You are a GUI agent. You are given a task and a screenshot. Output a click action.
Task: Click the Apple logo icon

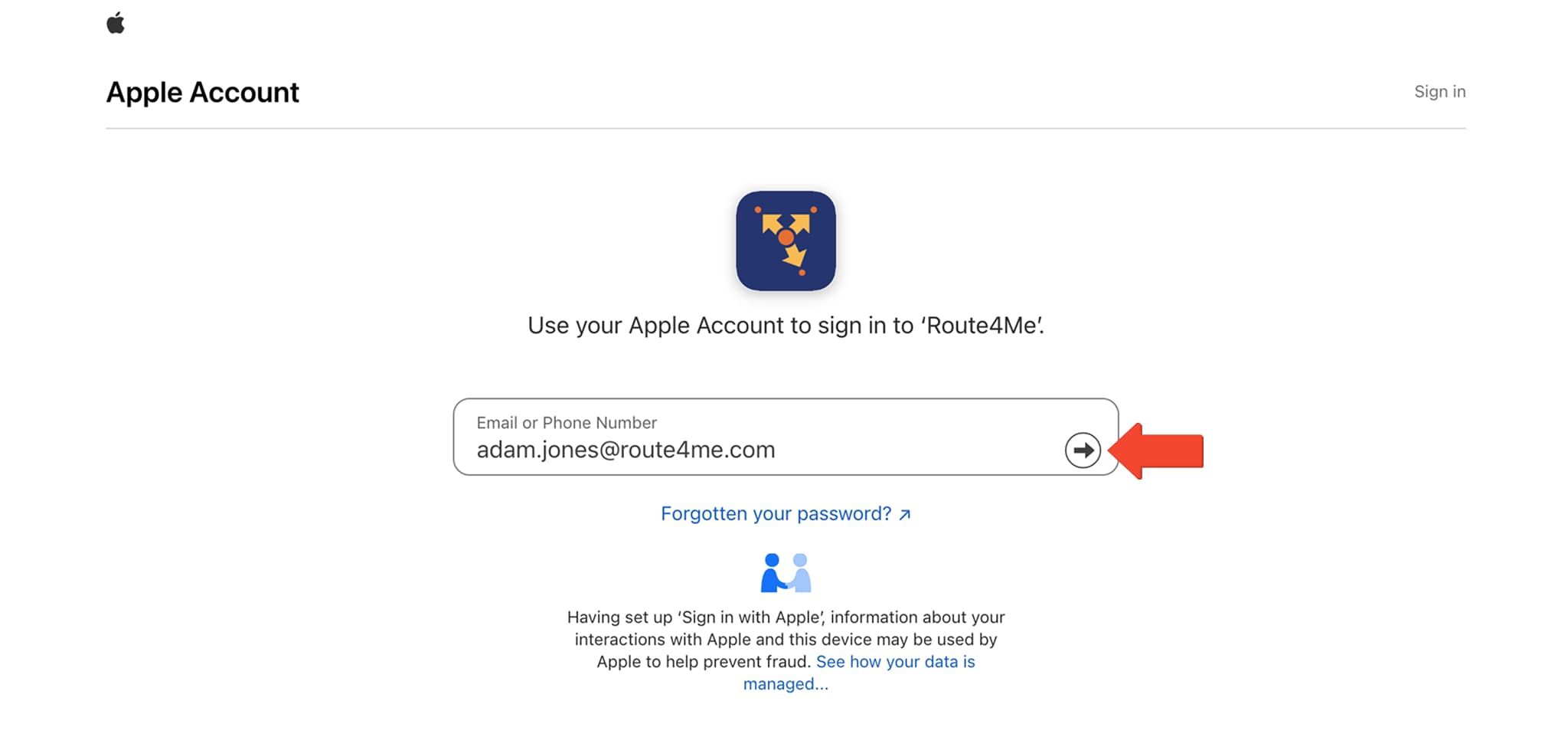pyautogui.click(x=116, y=23)
